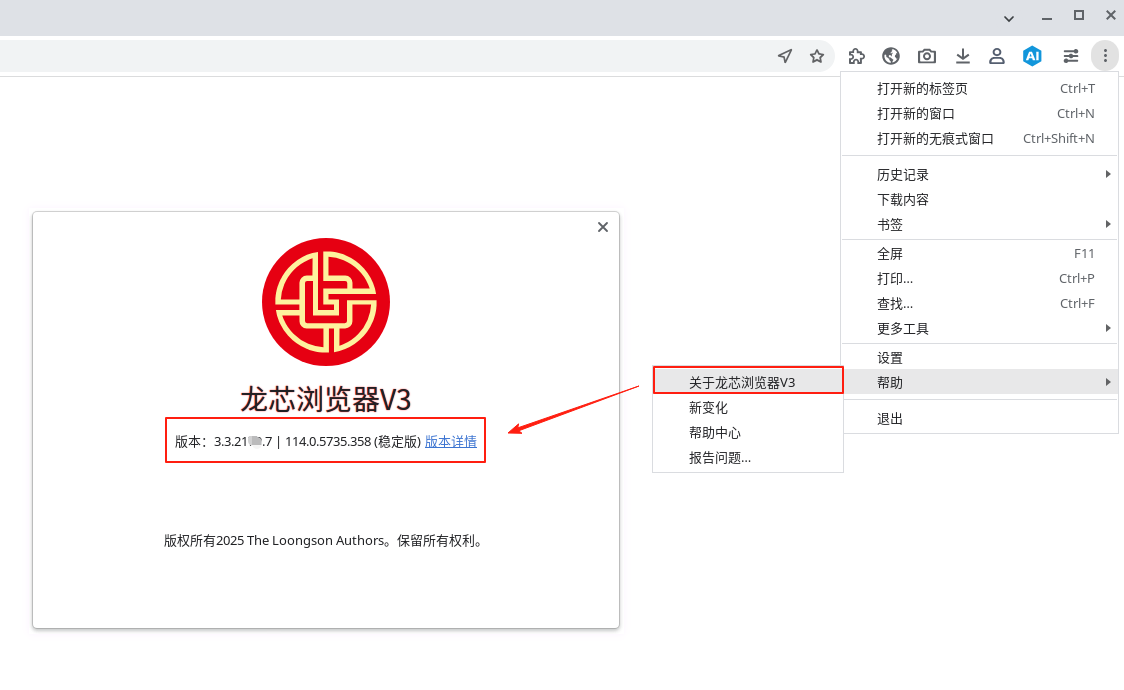Select 打开新的标签页 from the menu
Screen dimensions: 1124x690
(980, 89)
